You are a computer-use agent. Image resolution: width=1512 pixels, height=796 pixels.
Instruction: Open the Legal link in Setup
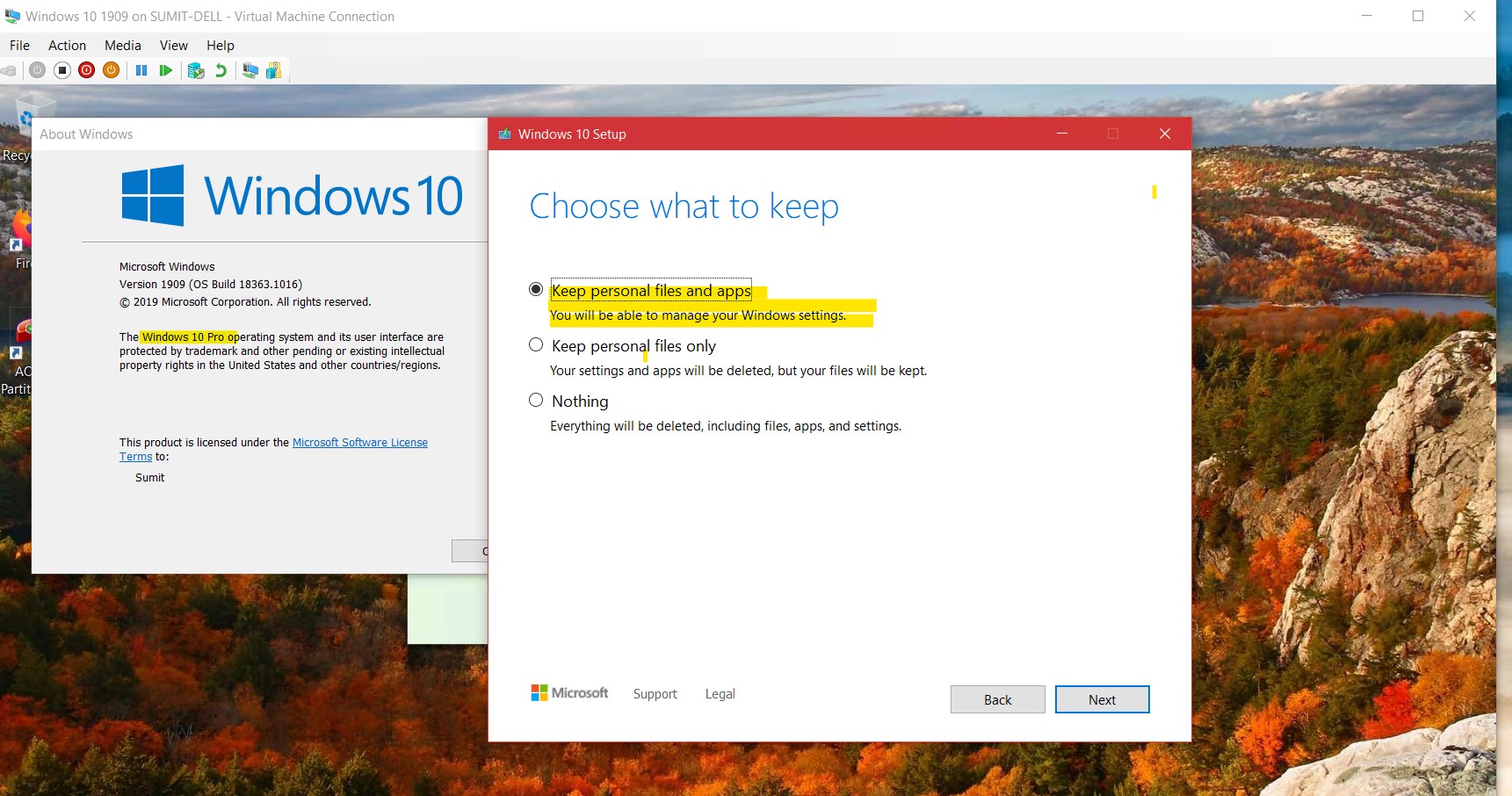(720, 694)
